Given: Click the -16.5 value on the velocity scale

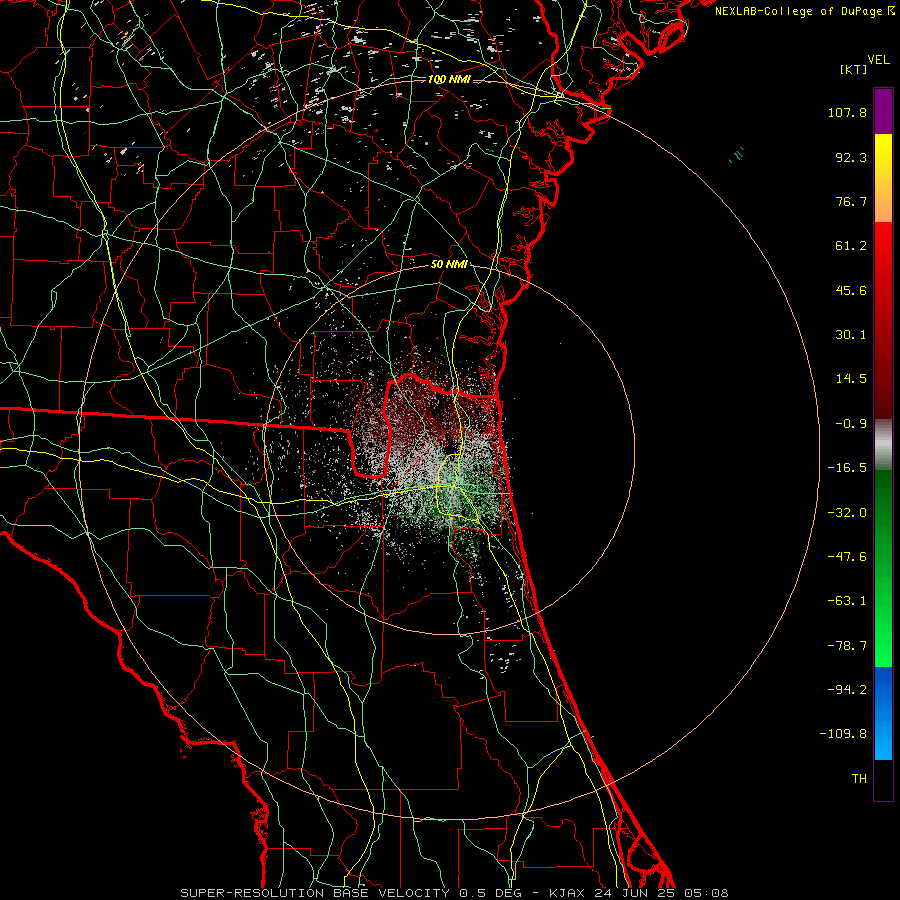Looking at the screenshot, I should pos(847,468).
